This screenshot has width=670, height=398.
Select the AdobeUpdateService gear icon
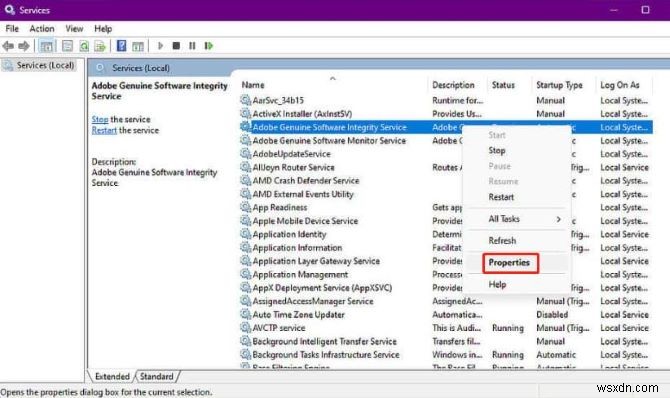coord(245,153)
